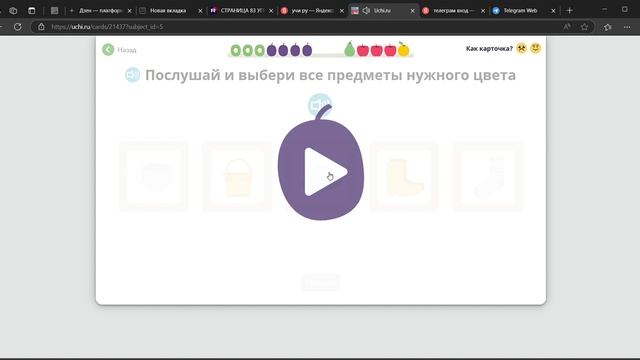640x360 pixels.
Task: Reload the page
Action: (18, 27)
